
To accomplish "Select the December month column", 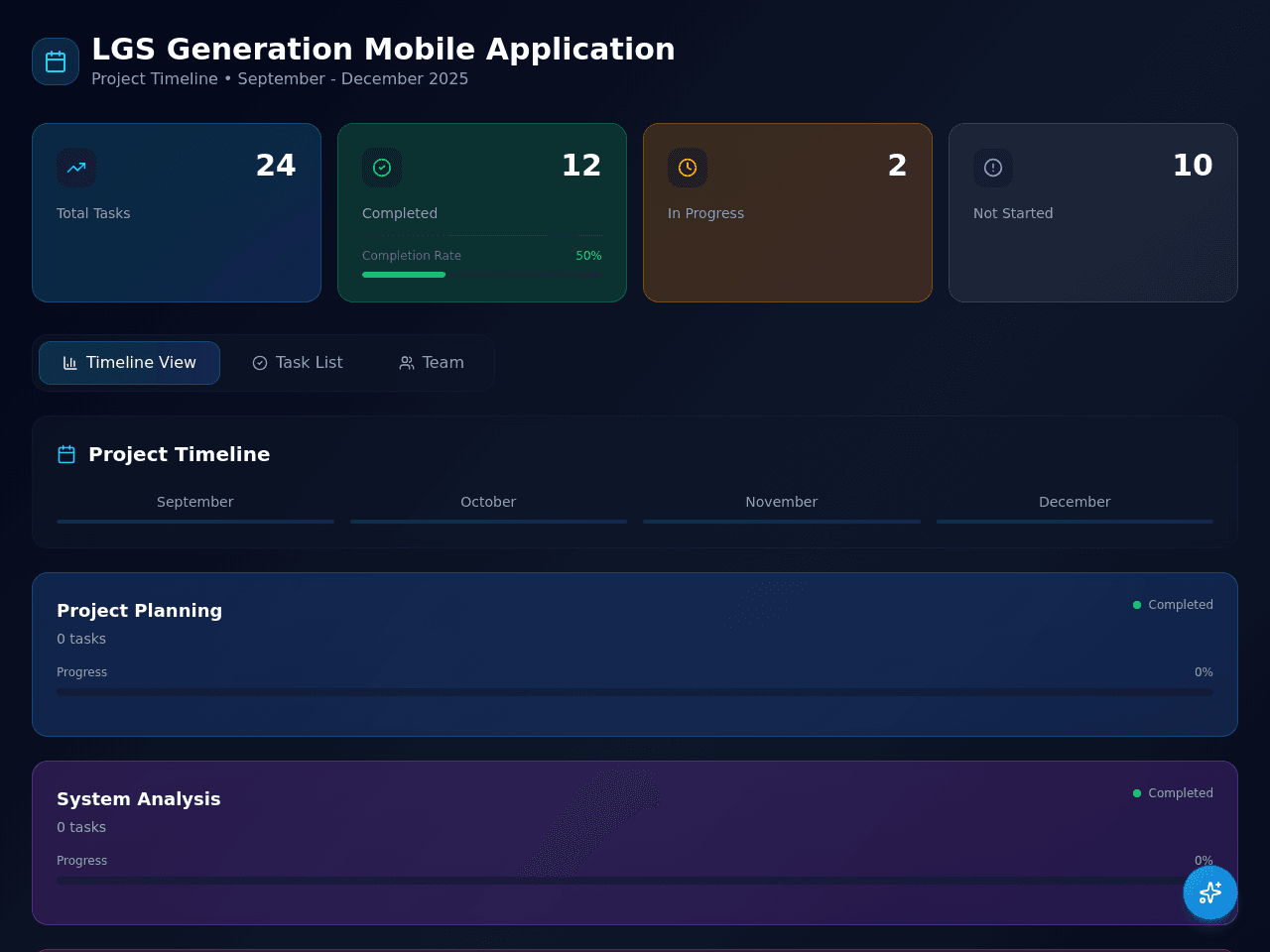I will (x=1075, y=508).
